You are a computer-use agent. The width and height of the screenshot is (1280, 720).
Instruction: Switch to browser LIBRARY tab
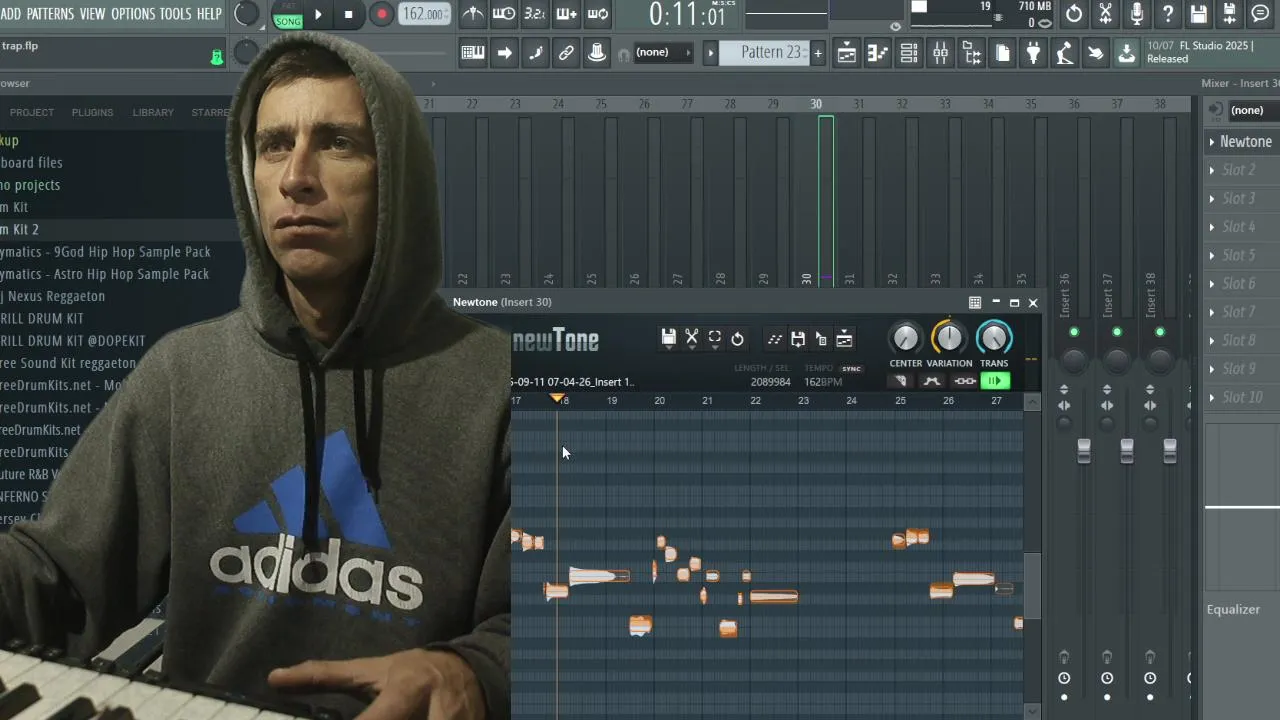pos(153,112)
